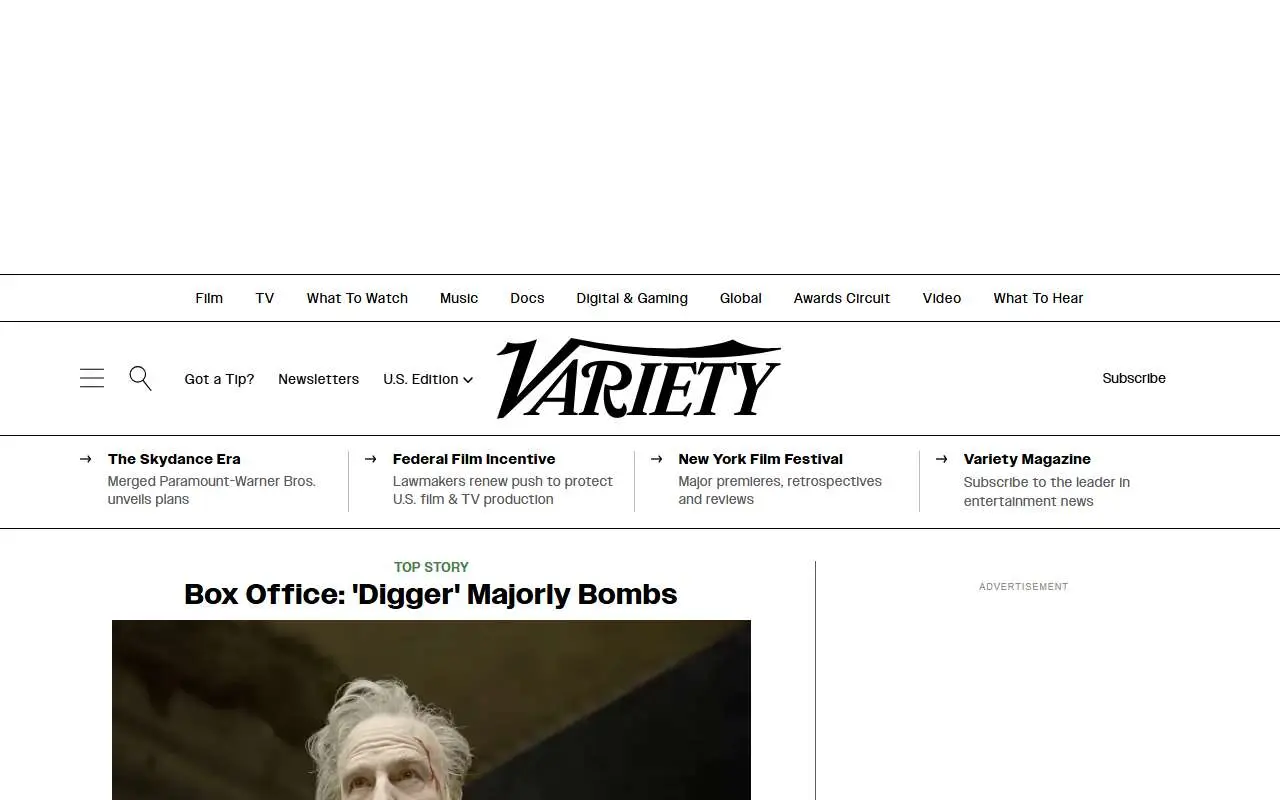
Task: Click the TOP STORY label
Action: click(431, 567)
